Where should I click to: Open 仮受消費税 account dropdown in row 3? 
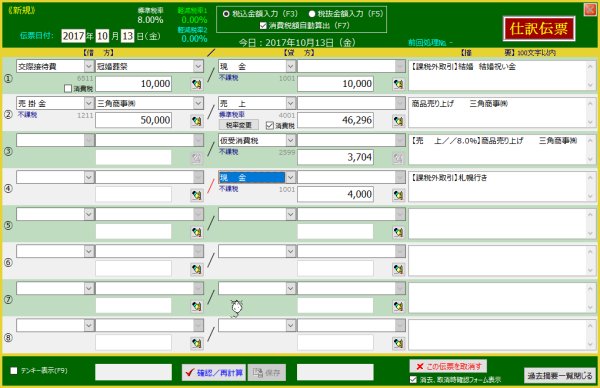(x=290, y=140)
